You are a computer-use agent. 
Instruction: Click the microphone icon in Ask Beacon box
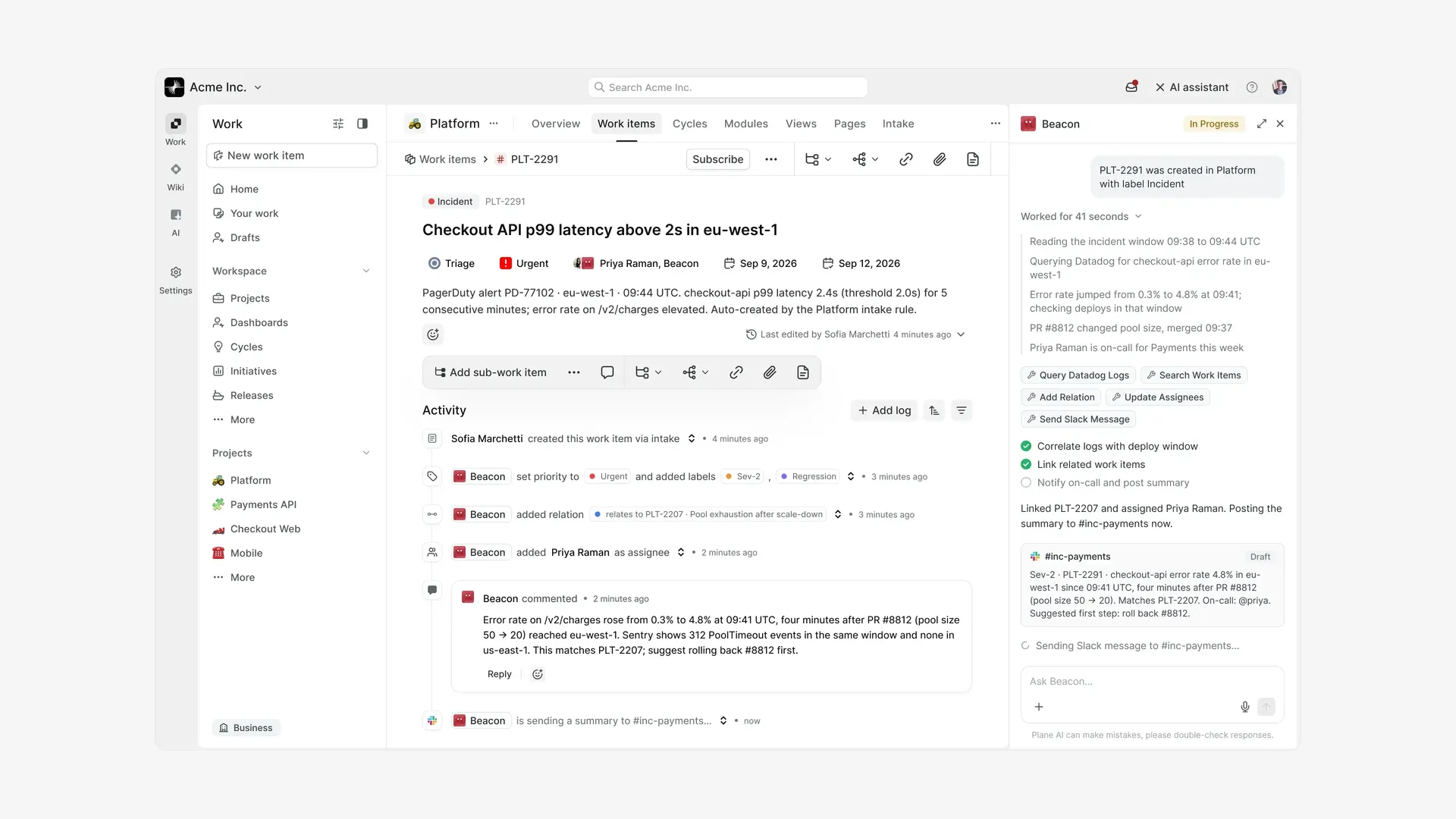(x=1245, y=707)
